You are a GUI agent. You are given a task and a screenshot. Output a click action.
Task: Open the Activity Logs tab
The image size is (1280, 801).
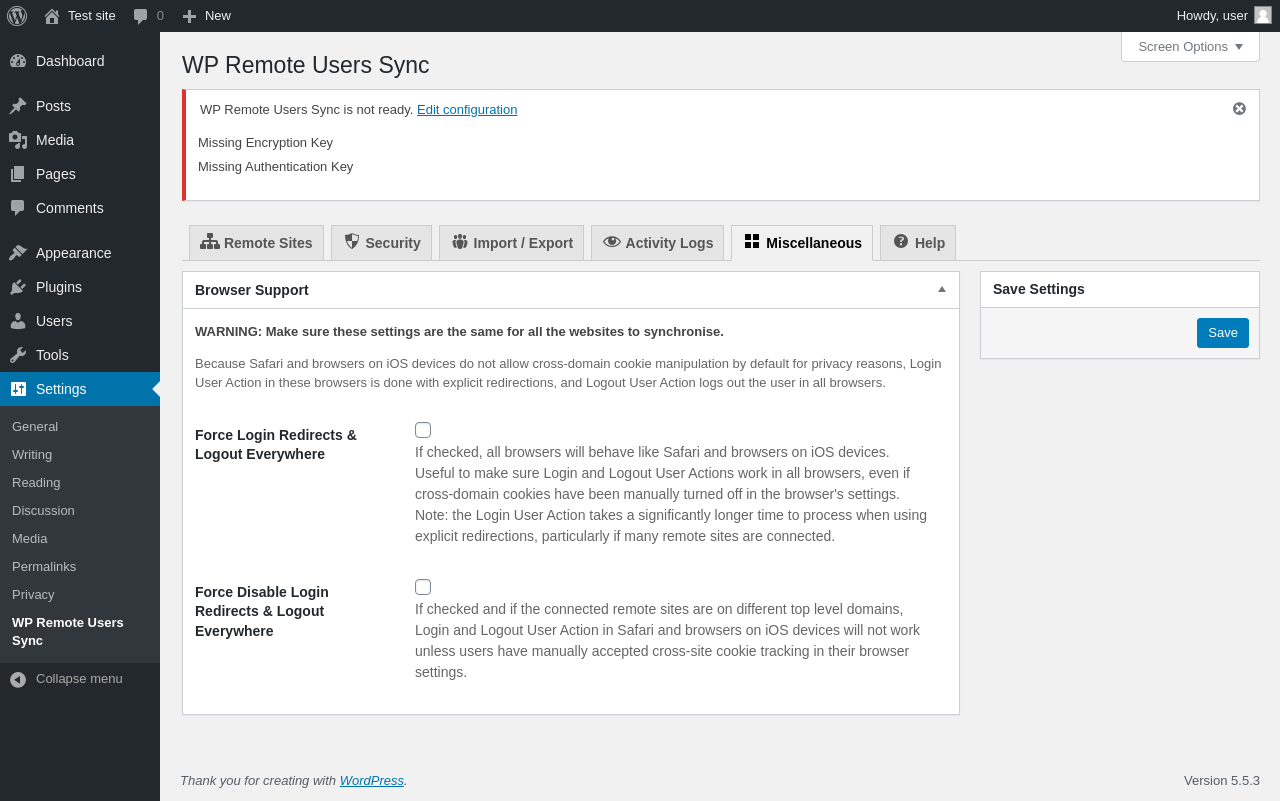658,243
